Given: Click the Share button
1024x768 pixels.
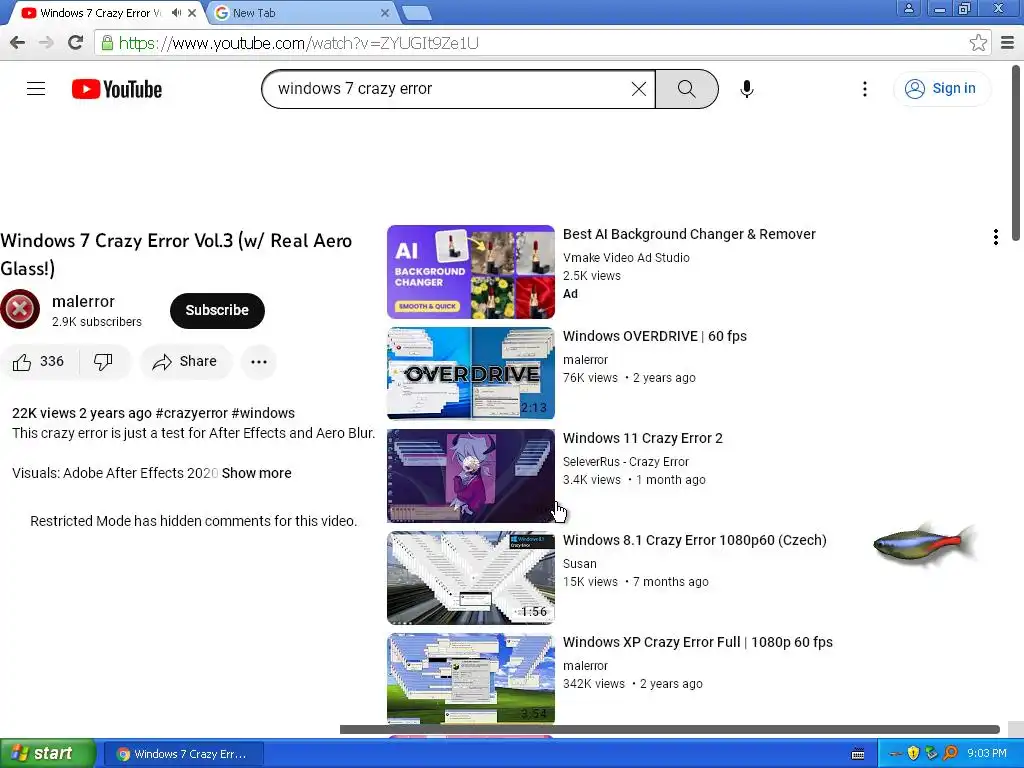Looking at the screenshot, I should coord(185,362).
